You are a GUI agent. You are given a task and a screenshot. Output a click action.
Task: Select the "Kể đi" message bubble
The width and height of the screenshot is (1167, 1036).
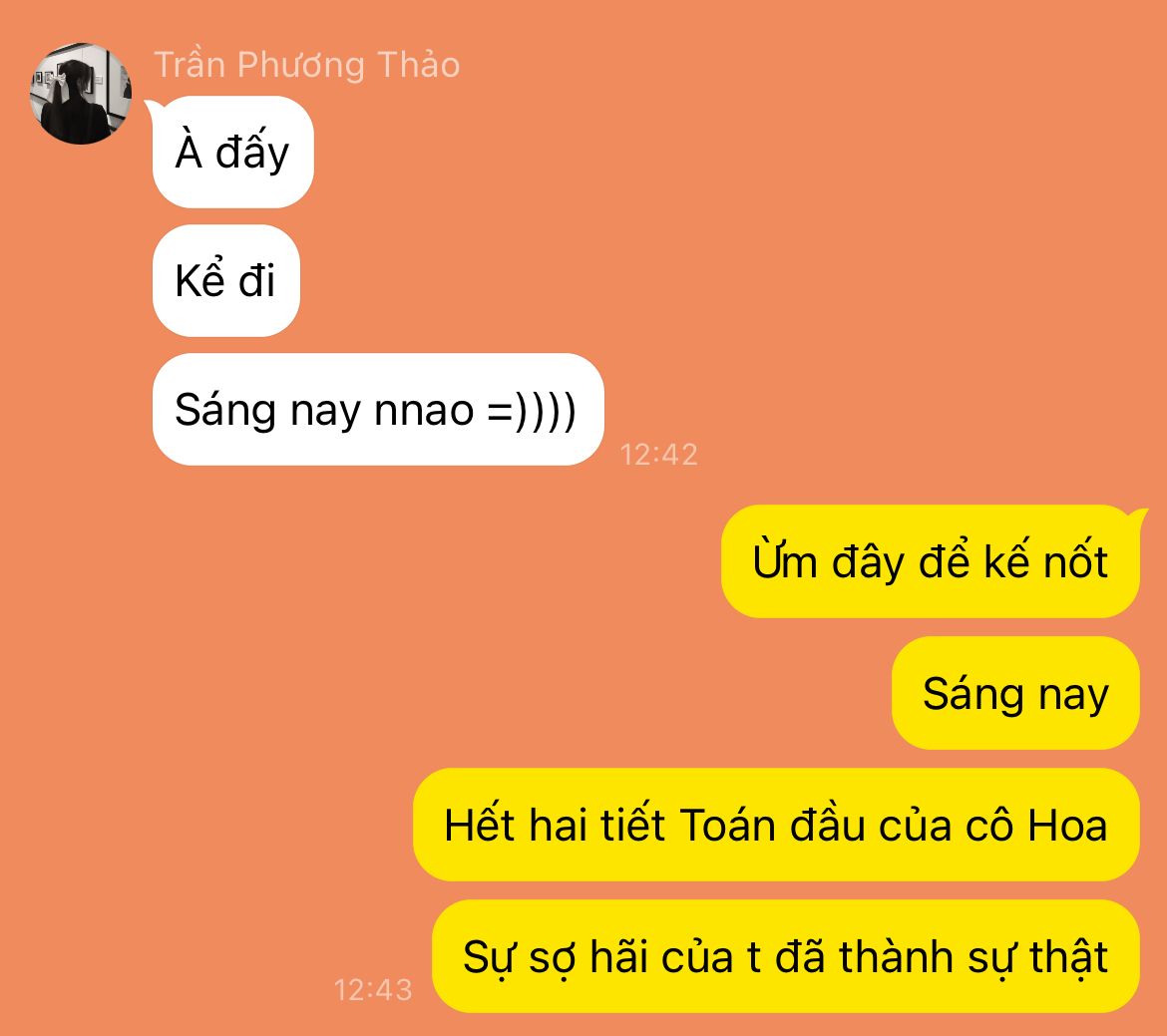tap(226, 280)
